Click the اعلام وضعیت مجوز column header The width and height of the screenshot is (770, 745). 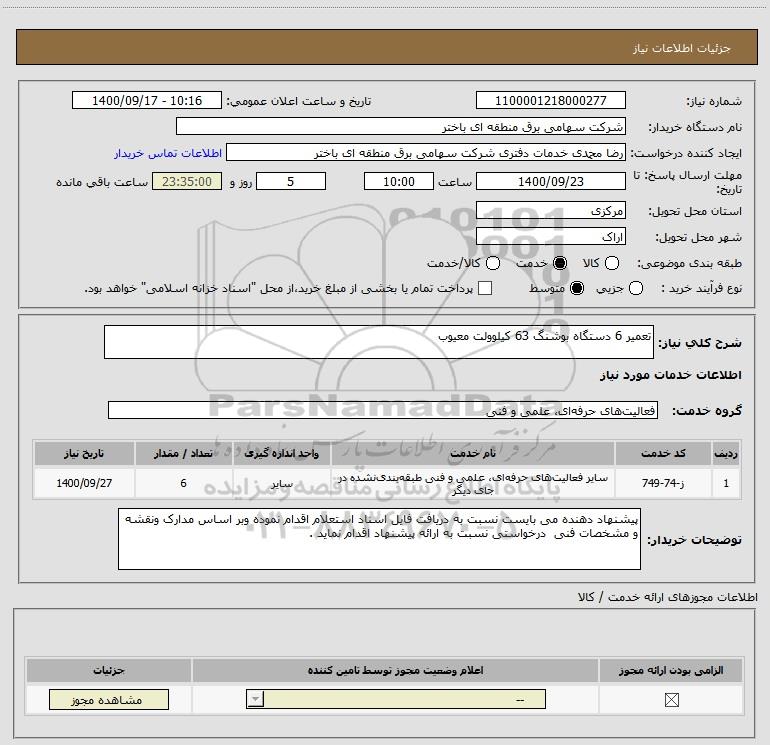395,670
